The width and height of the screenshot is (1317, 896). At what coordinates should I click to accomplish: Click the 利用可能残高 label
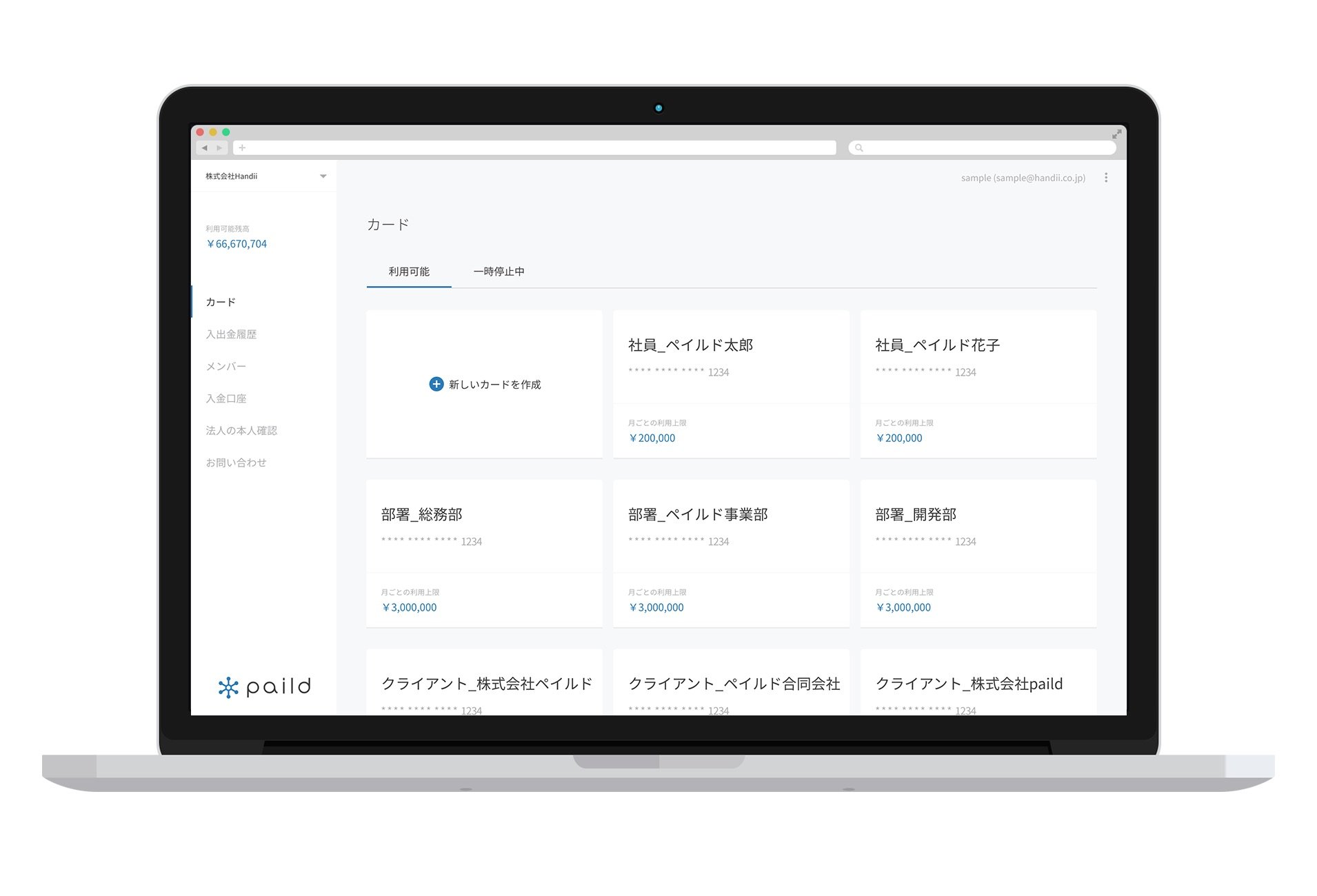228,229
